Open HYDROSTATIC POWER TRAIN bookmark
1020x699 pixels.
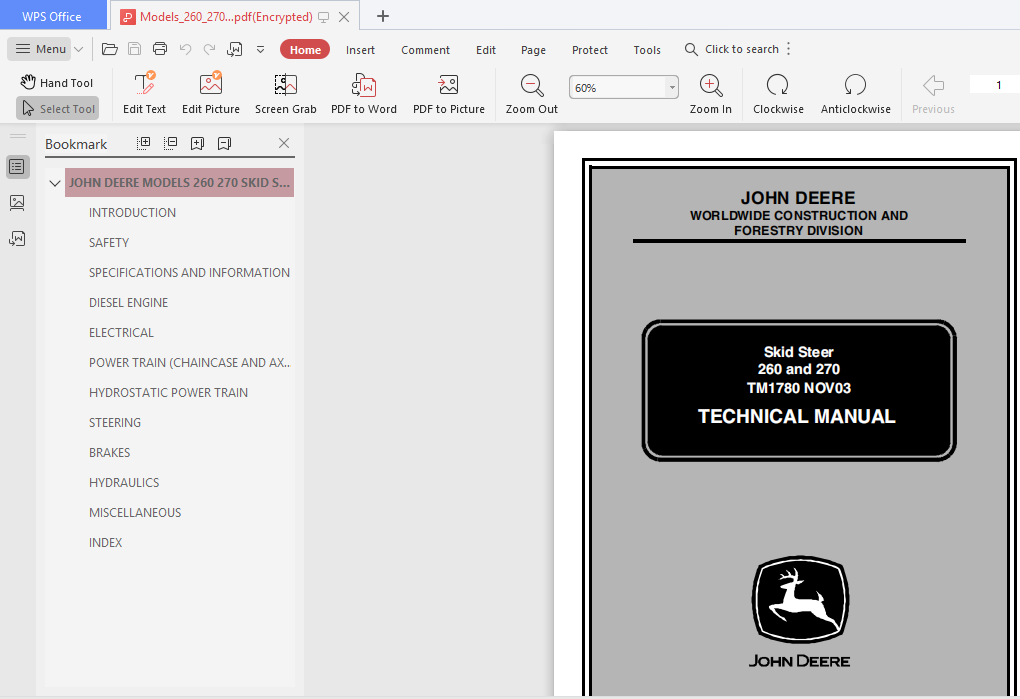coord(168,392)
